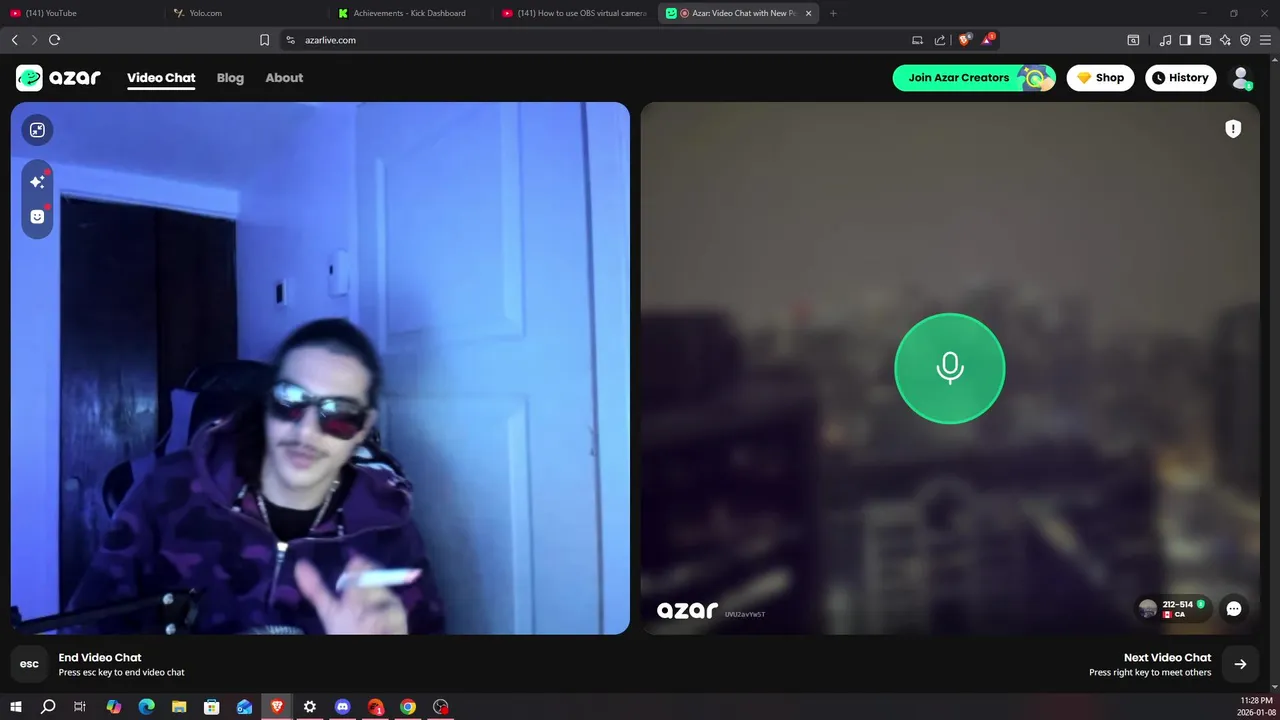Toggle the browser sidebar panel
1280x720 pixels.
1185,40
